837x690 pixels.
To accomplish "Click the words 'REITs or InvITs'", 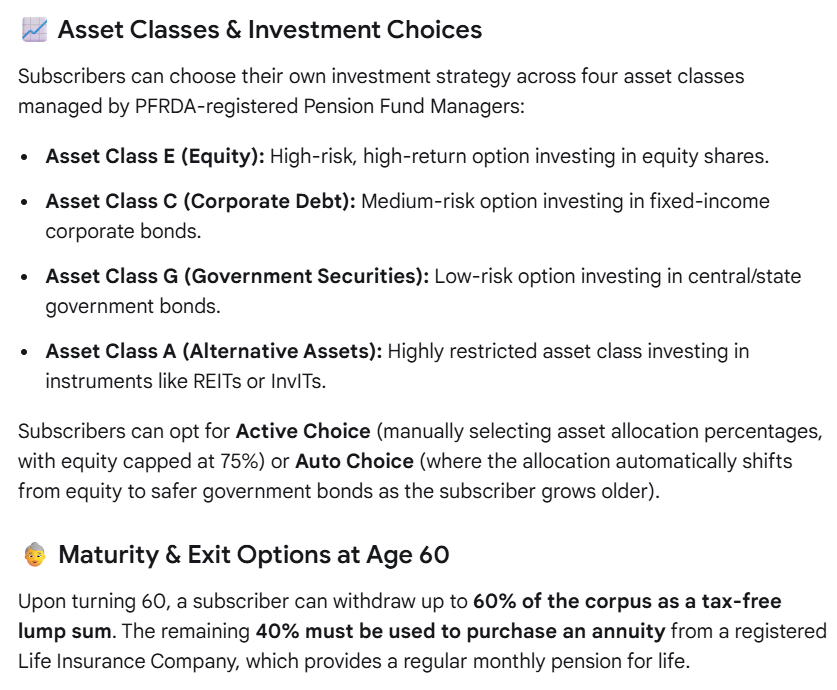I will coord(258,382).
